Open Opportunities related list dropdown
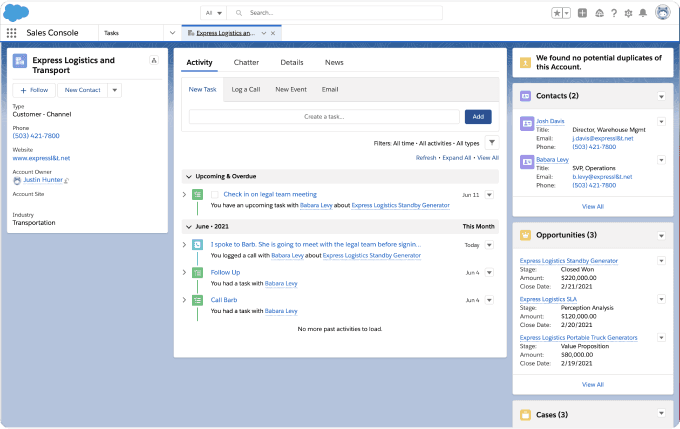Viewport: 680px width, 429px height. point(661,236)
